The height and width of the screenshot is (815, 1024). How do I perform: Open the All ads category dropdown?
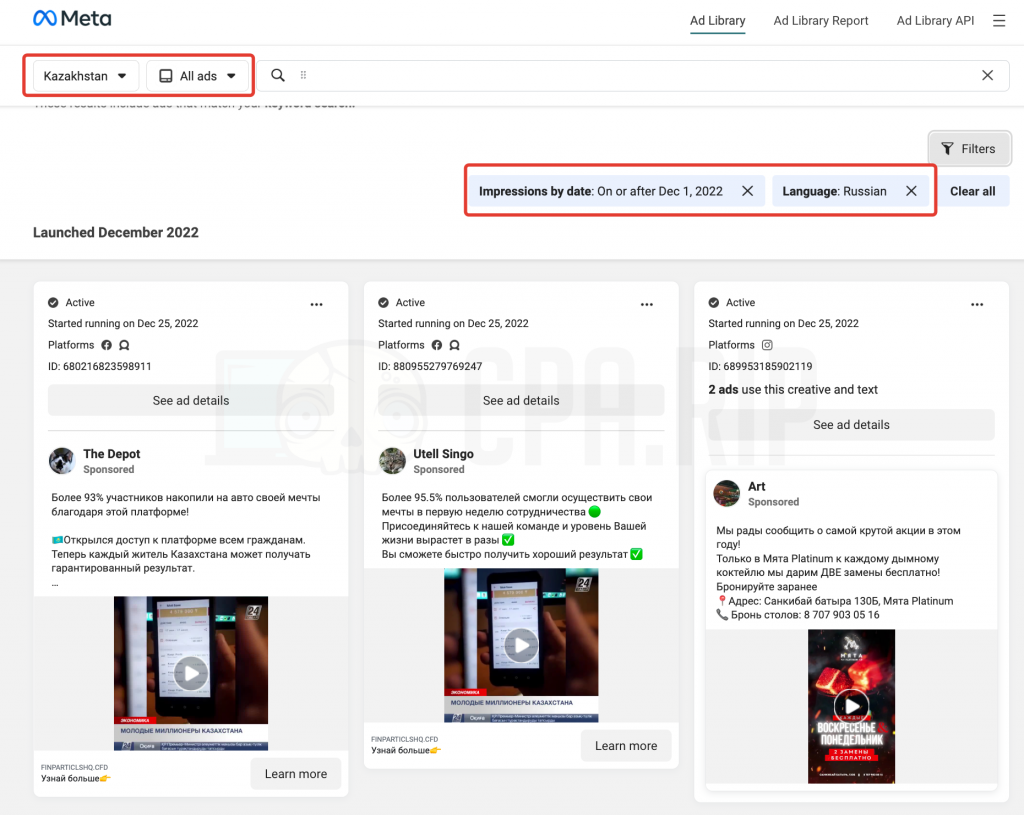point(198,76)
